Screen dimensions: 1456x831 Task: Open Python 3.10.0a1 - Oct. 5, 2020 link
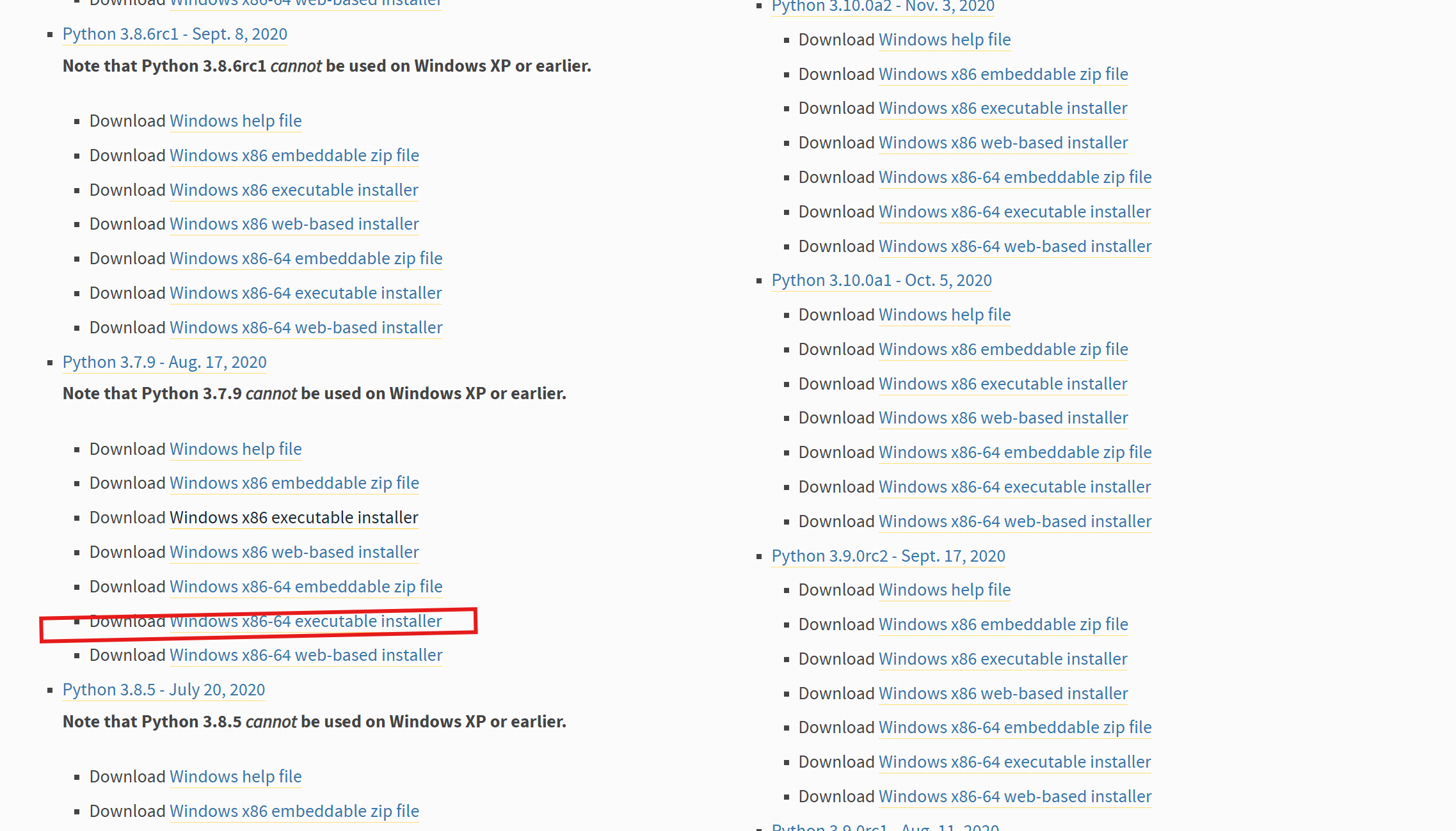tap(881, 280)
